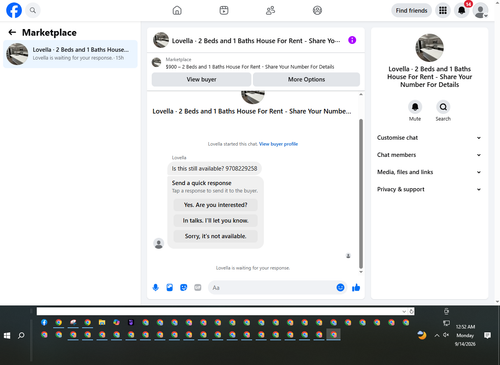500x365 pixels.
Task: Focus the taskbar address toolbar input
Action: [219, 312]
